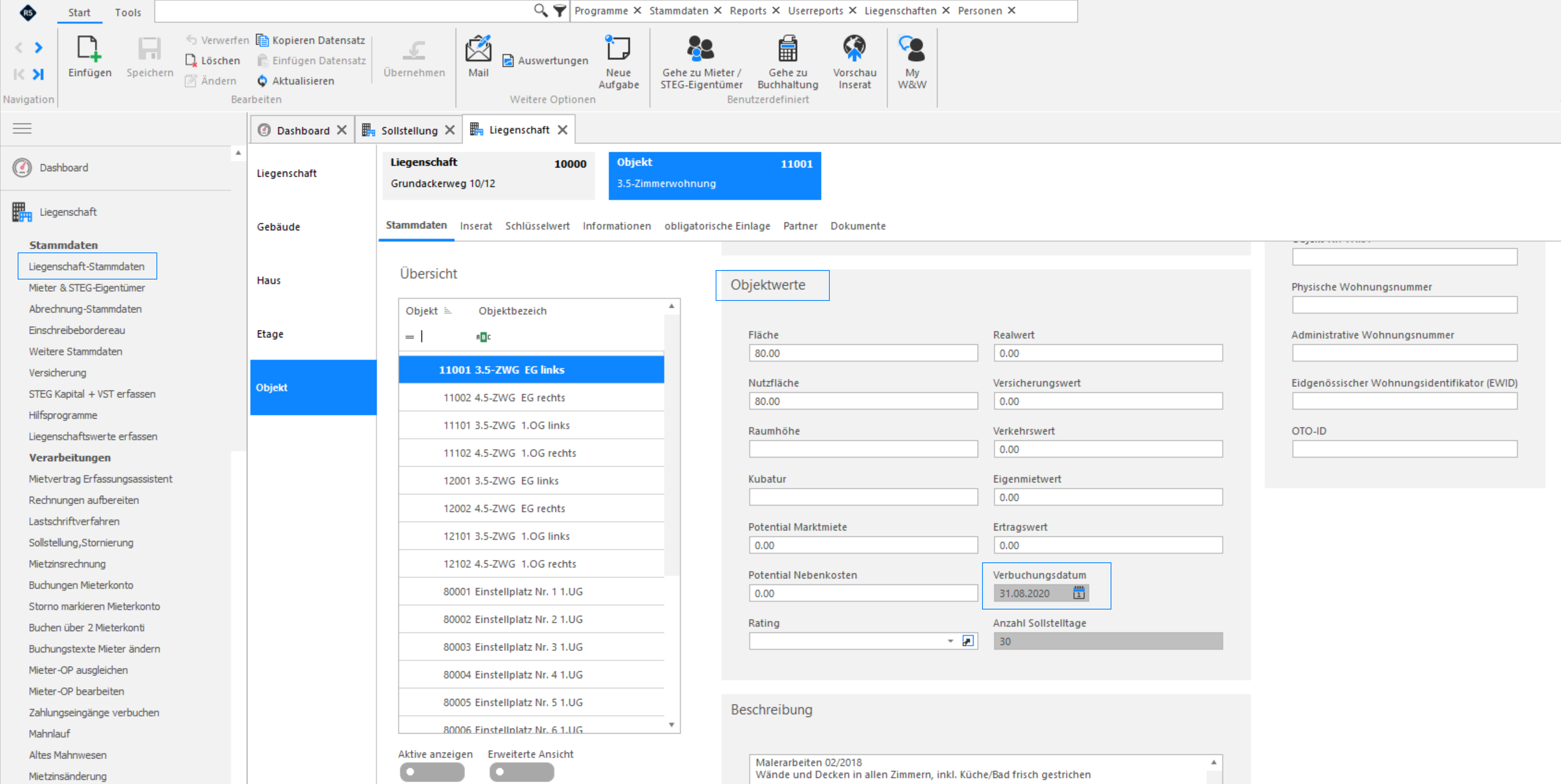
Task: Open Vorschau Inserat preview
Action: pyautogui.click(x=854, y=48)
